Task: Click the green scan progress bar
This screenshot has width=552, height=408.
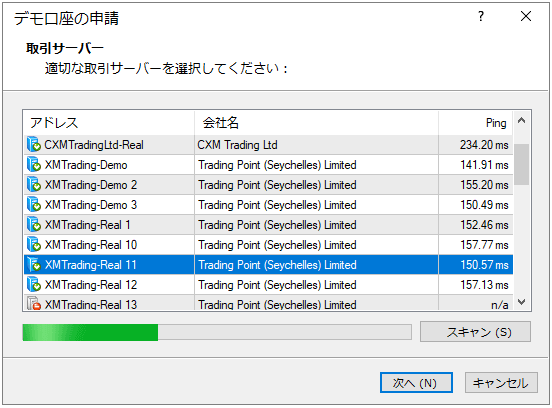Action: click(x=90, y=332)
